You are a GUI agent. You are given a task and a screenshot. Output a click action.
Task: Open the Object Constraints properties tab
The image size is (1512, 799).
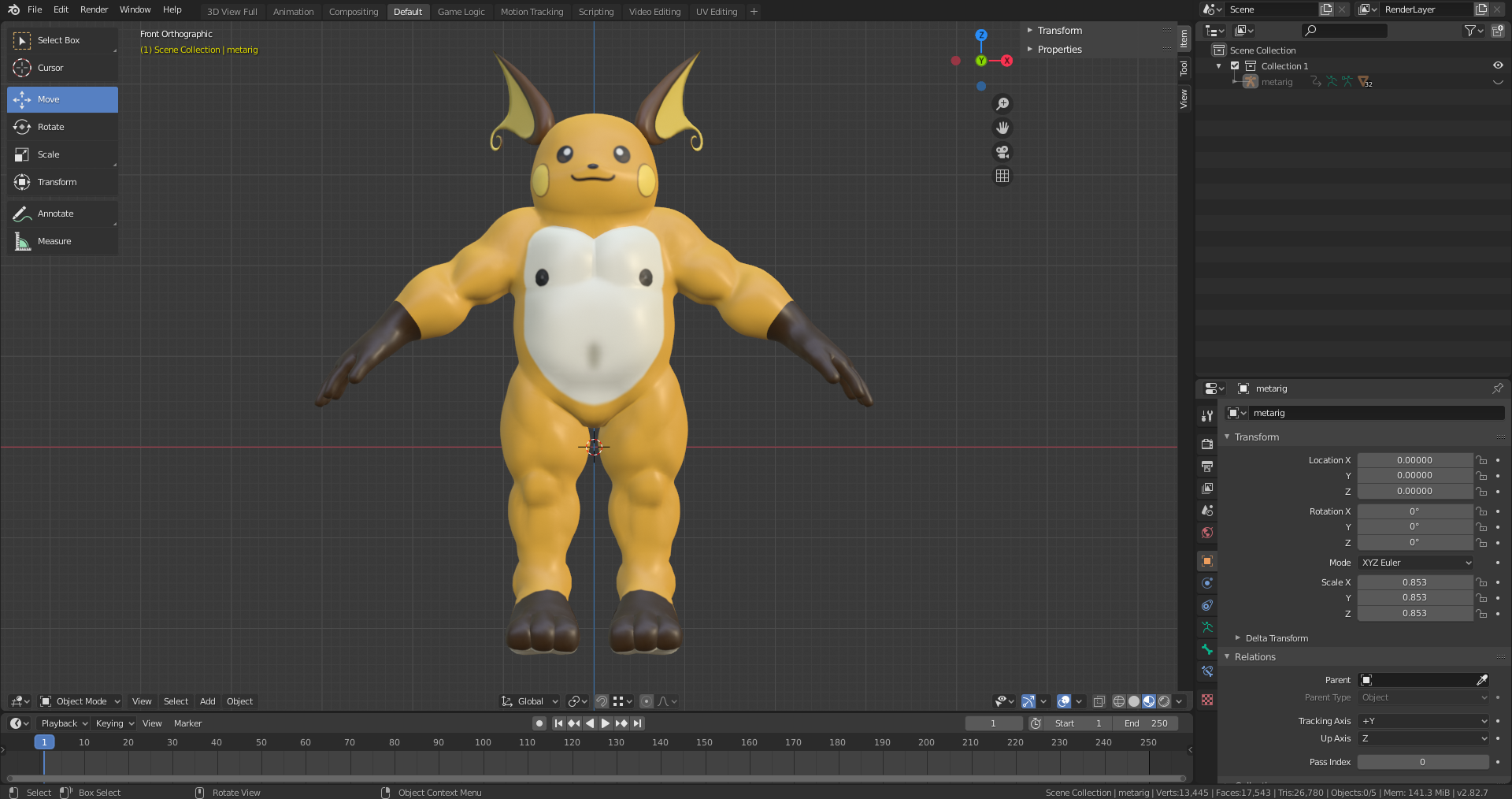[1206, 605]
